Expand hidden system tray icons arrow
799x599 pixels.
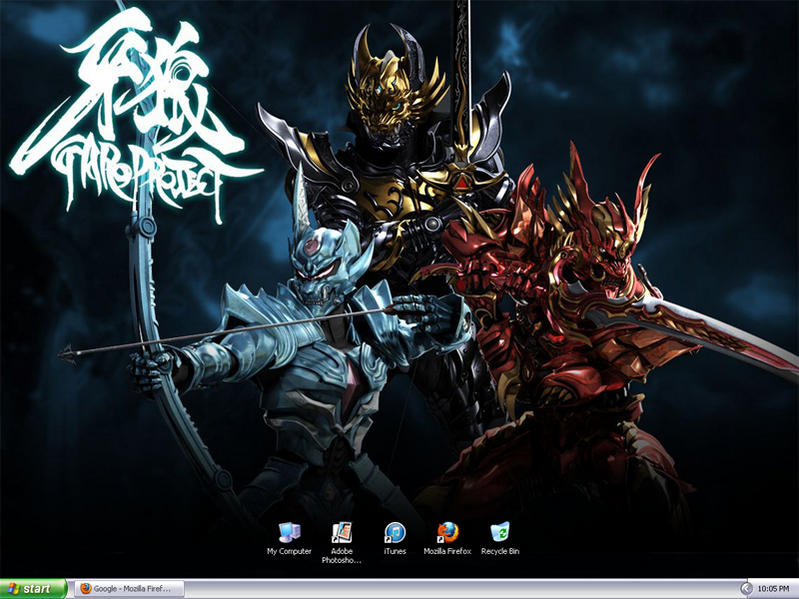[x=745, y=589]
